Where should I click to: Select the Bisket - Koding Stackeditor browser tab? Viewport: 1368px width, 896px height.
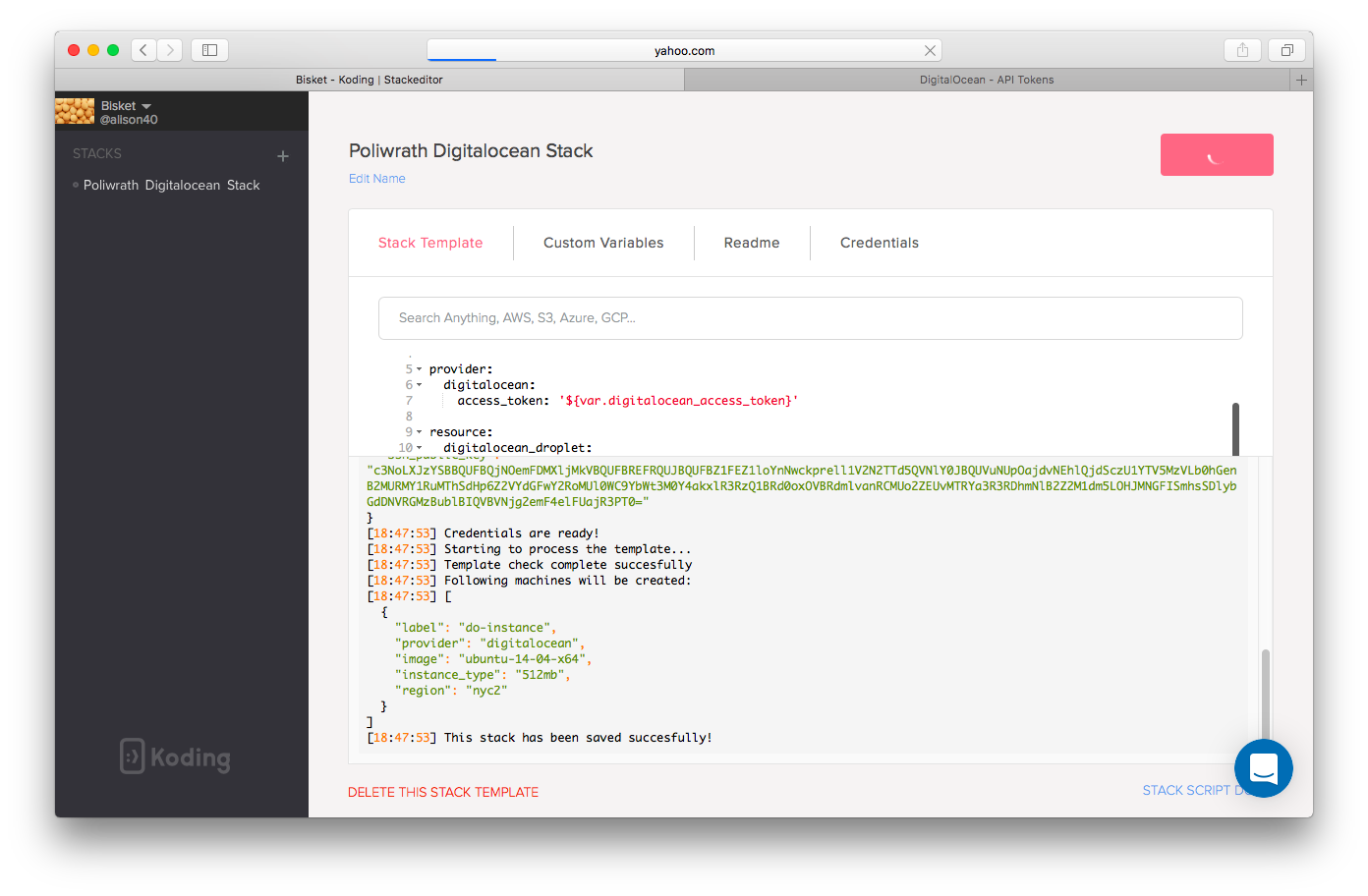click(x=370, y=80)
